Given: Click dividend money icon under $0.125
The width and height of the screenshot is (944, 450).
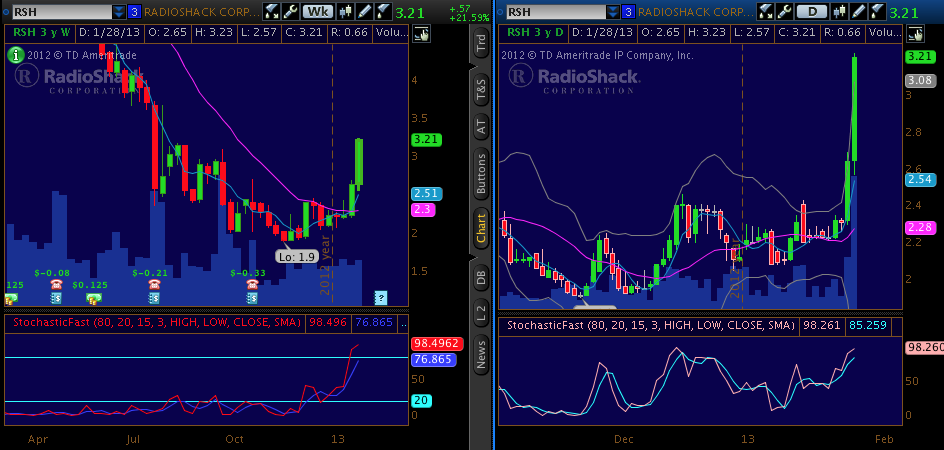Looking at the screenshot, I should pyautogui.click(x=93, y=298).
